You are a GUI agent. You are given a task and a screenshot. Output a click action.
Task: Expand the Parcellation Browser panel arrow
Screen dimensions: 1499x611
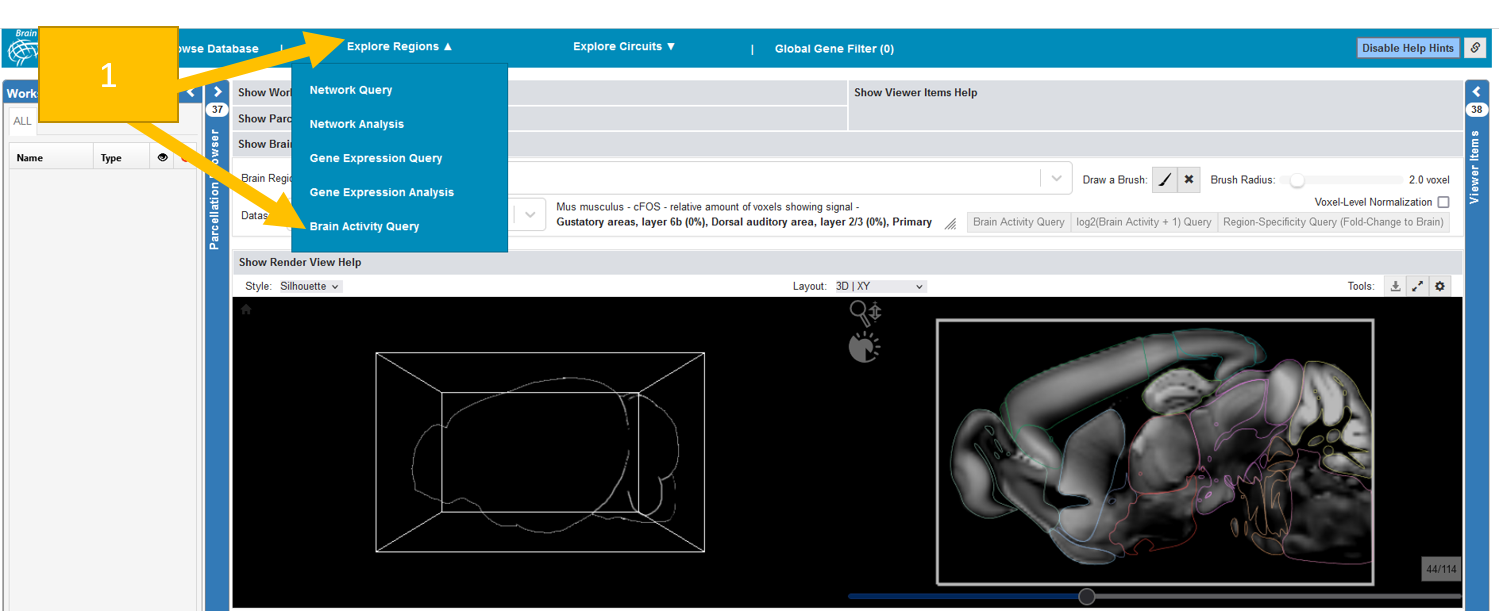(x=217, y=92)
